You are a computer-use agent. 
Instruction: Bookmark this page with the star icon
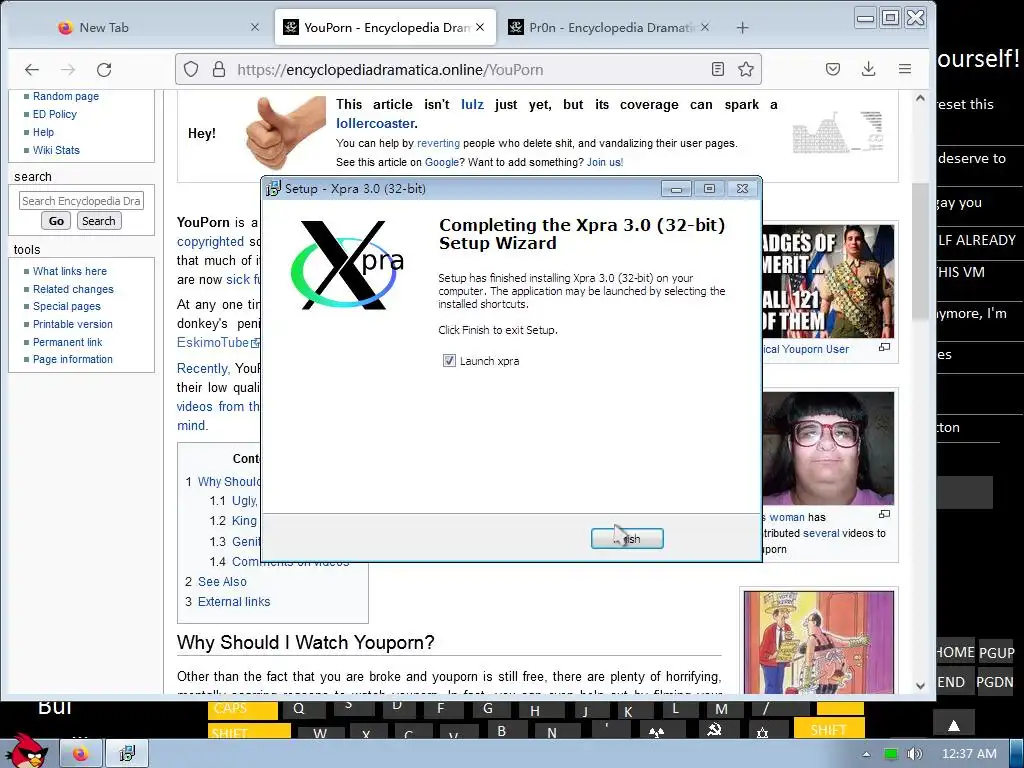point(746,69)
